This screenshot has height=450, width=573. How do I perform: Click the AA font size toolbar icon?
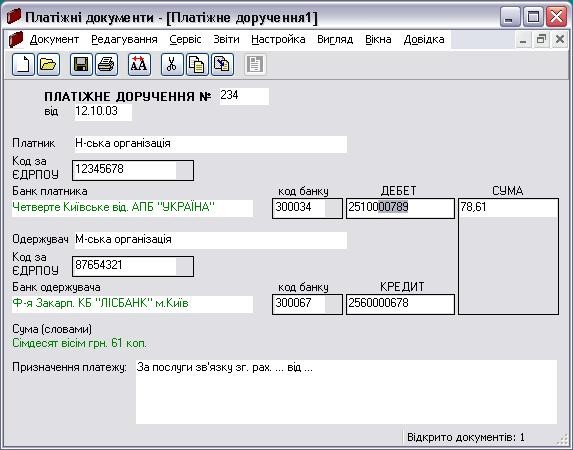coord(139,65)
